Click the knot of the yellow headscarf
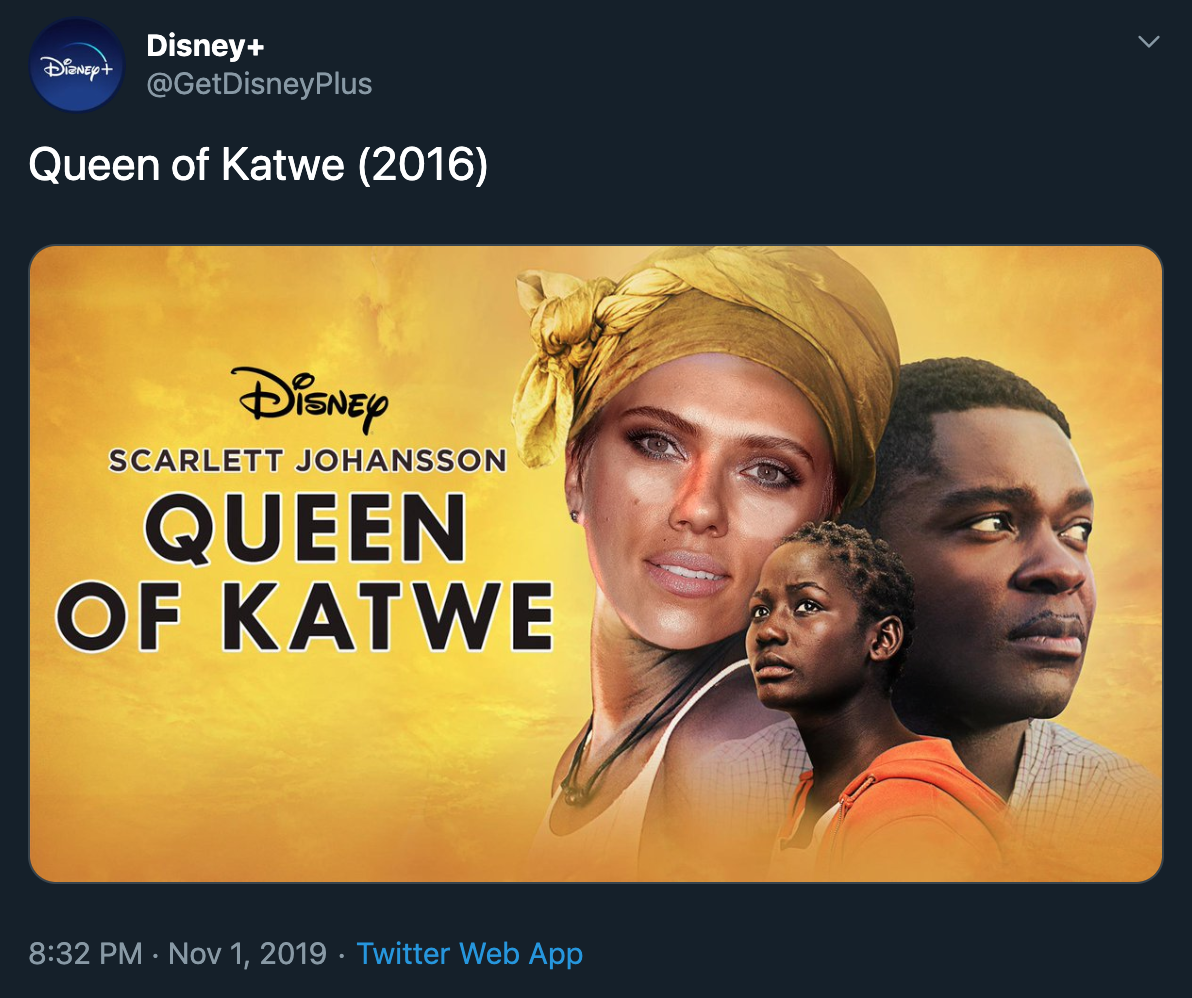Screen dimensions: 1192x998 [x=560, y=320]
